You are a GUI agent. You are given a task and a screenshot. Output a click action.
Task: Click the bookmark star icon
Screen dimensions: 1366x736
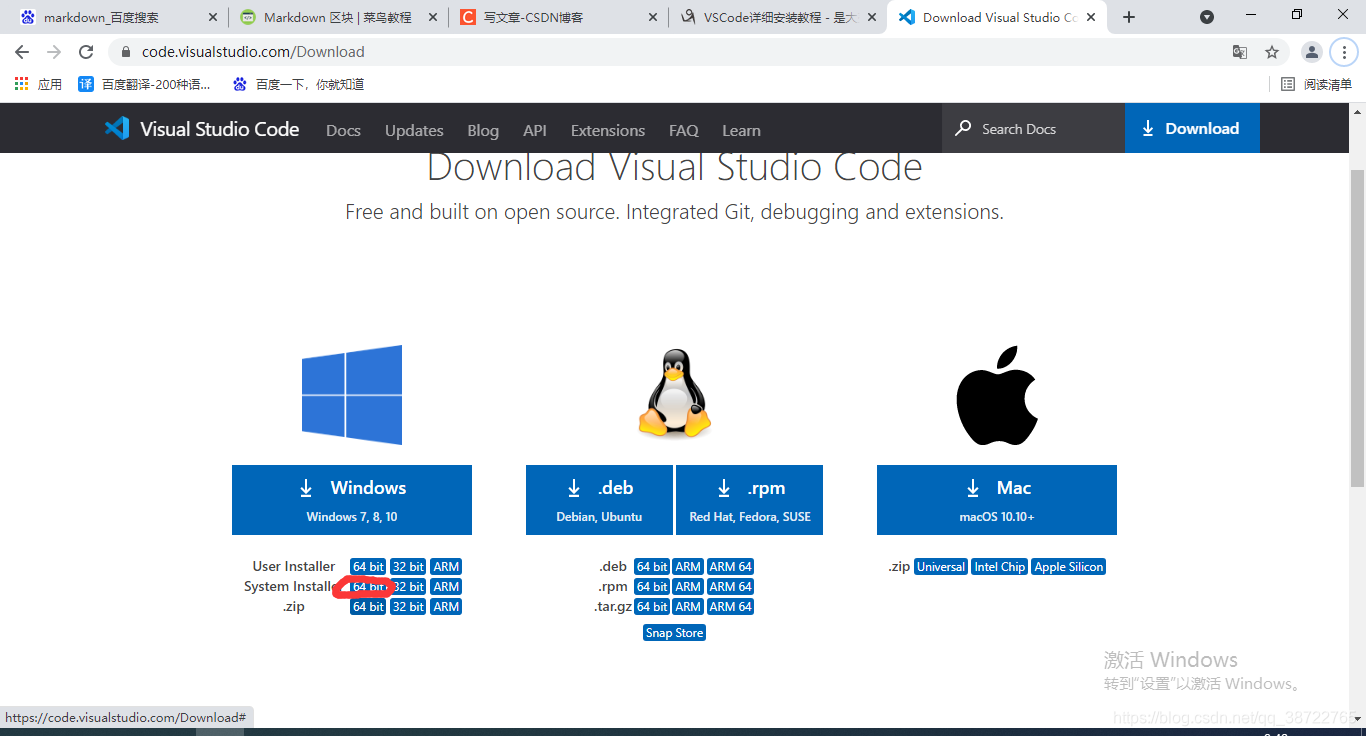pos(1272,52)
